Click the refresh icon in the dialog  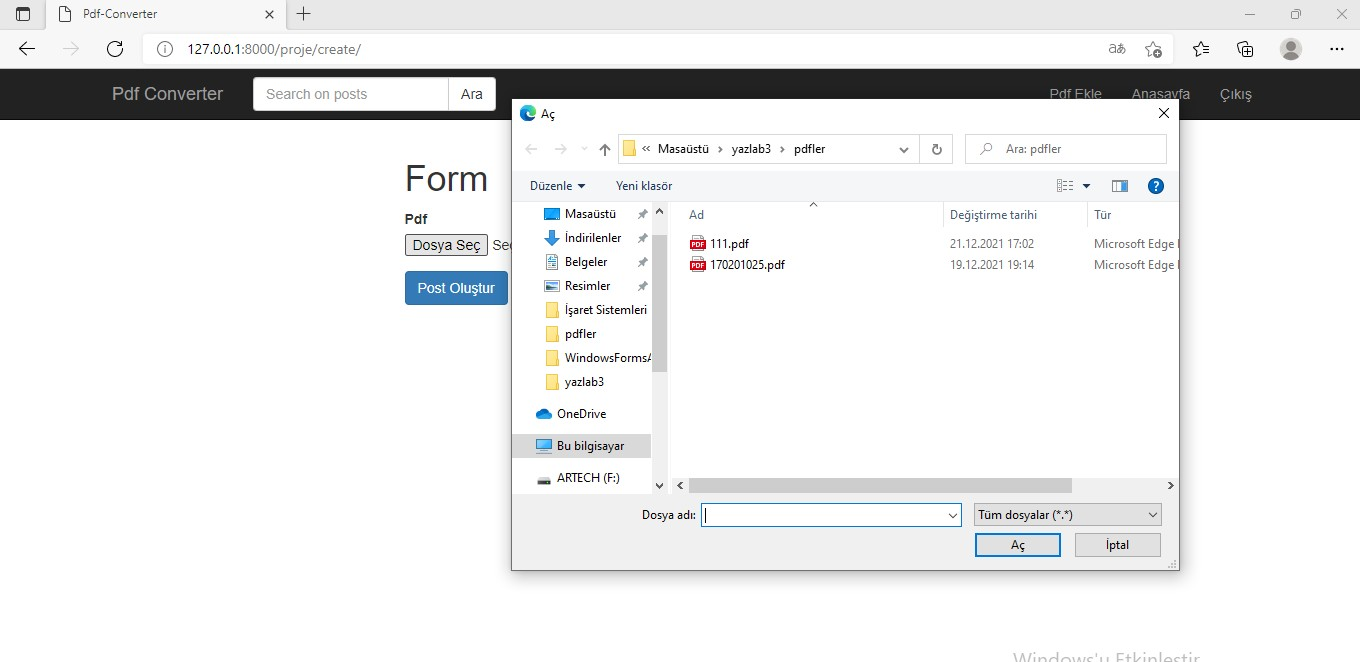[x=936, y=148]
